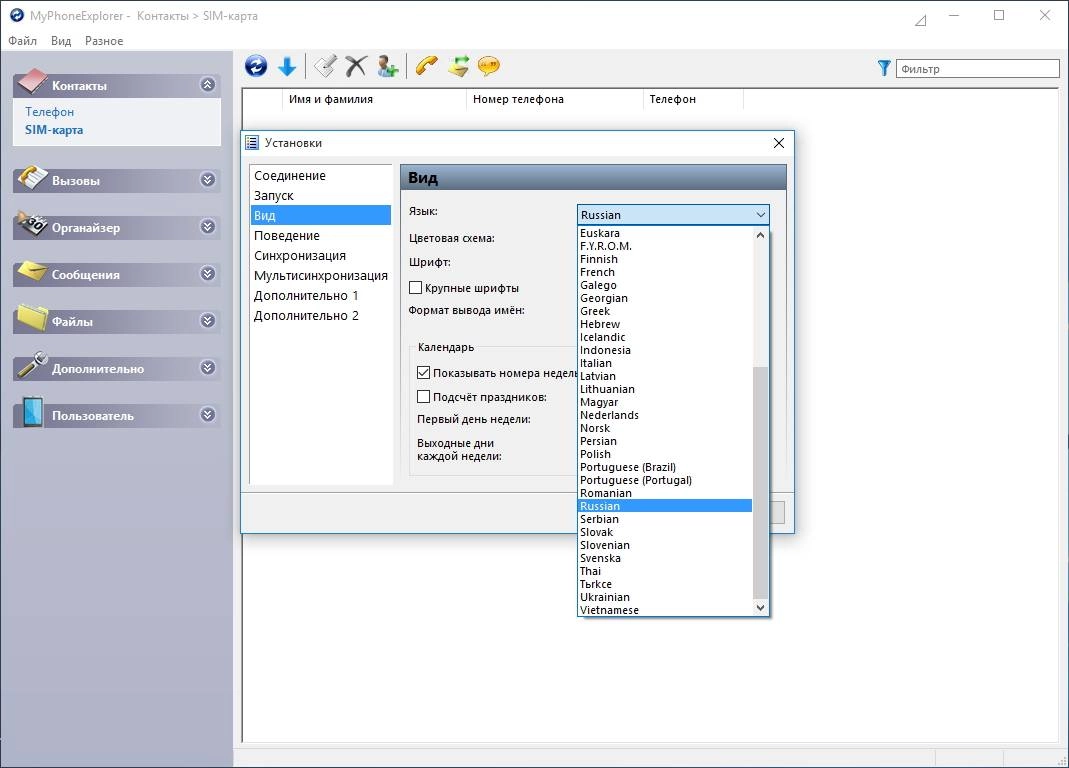Open the Файл menu
Screen dimensions: 1069x768
[x=22, y=41]
